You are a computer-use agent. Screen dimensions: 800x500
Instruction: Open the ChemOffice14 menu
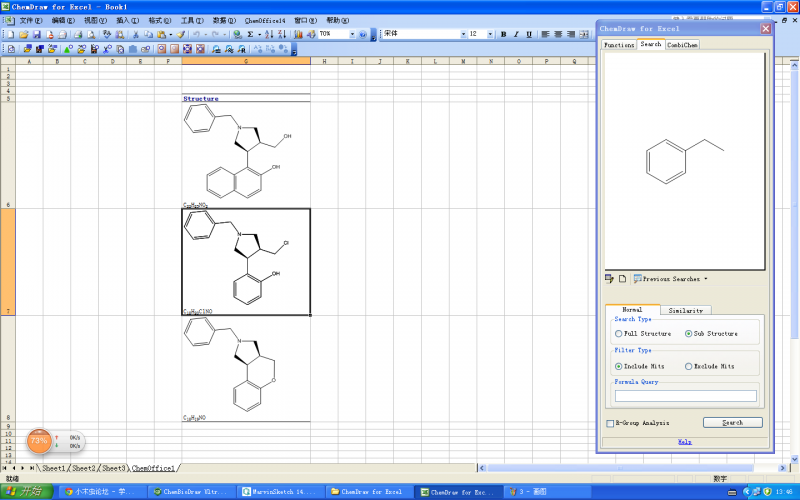coord(264,20)
